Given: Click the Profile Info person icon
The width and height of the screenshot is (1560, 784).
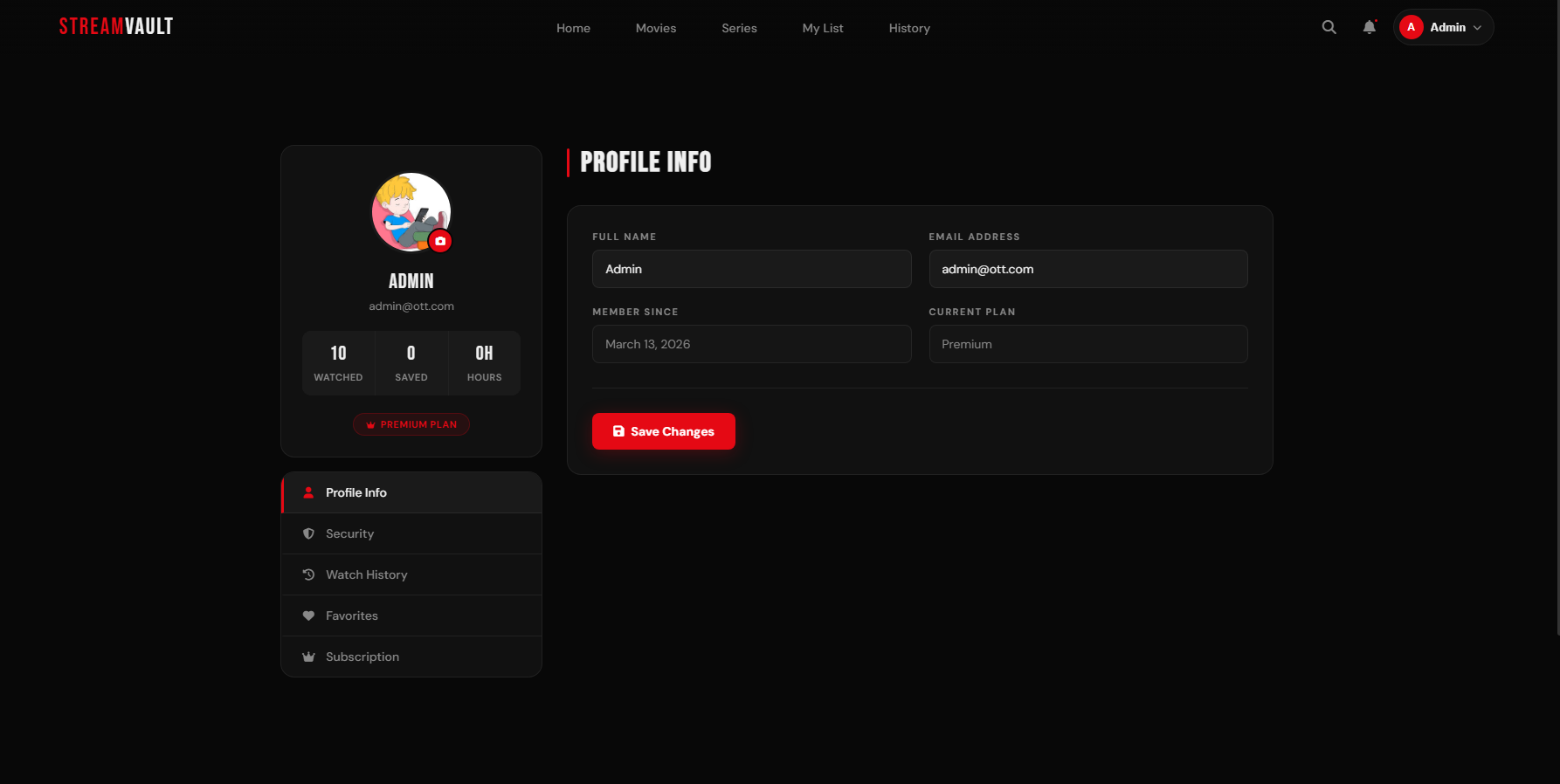Looking at the screenshot, I should point(308,492).
